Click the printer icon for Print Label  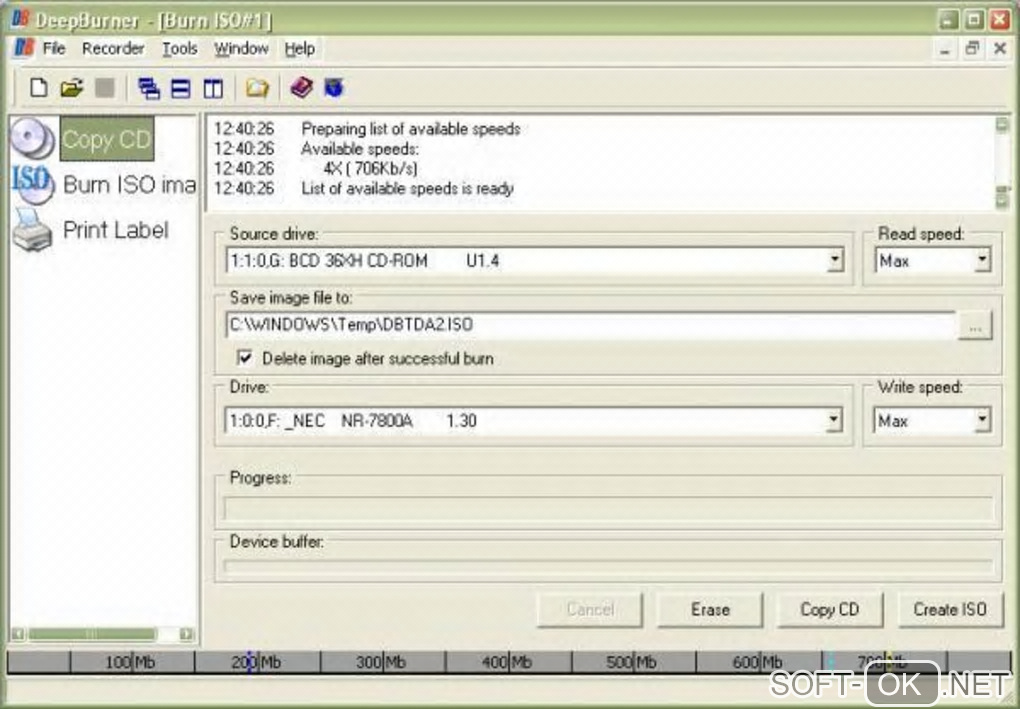[32, 230]
